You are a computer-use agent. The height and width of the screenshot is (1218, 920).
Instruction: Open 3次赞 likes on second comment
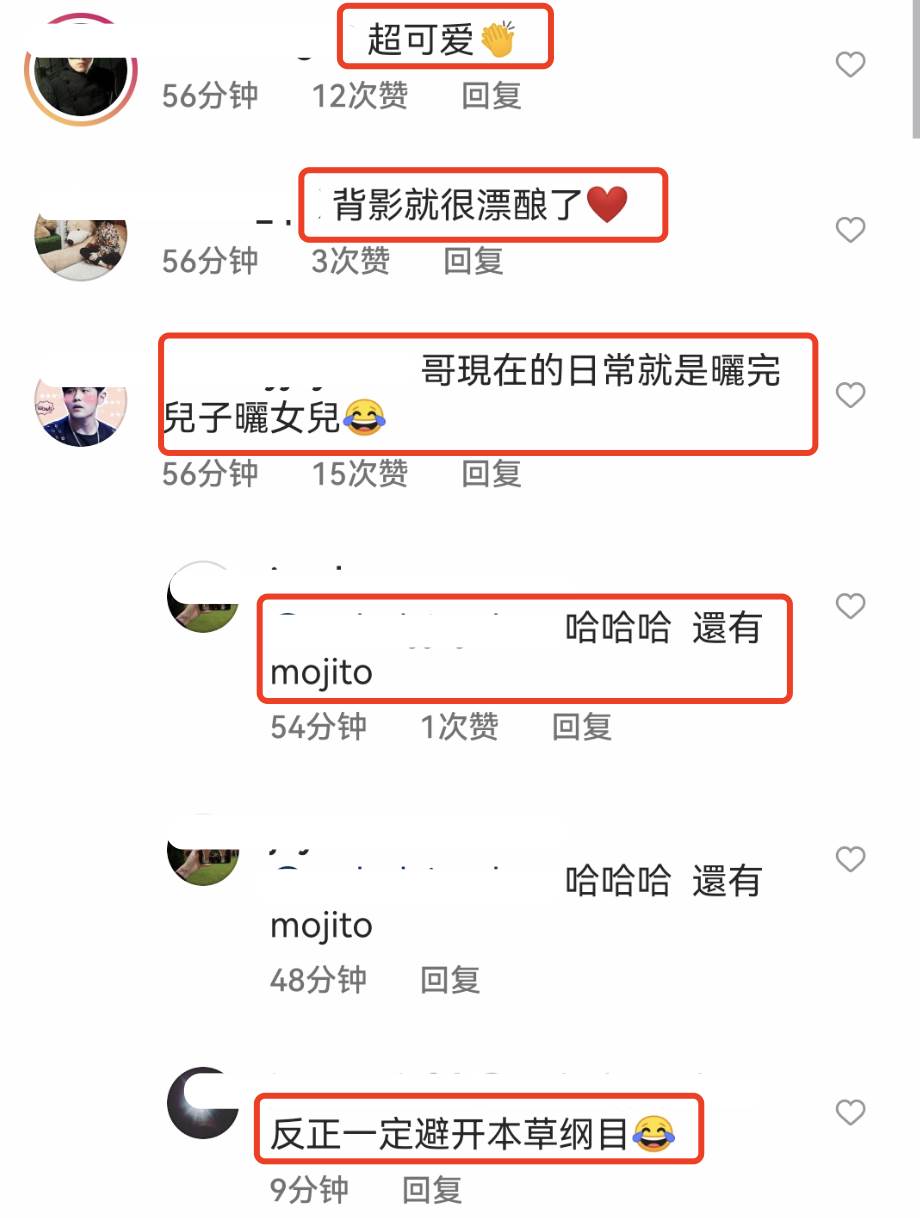click(351, 261)
